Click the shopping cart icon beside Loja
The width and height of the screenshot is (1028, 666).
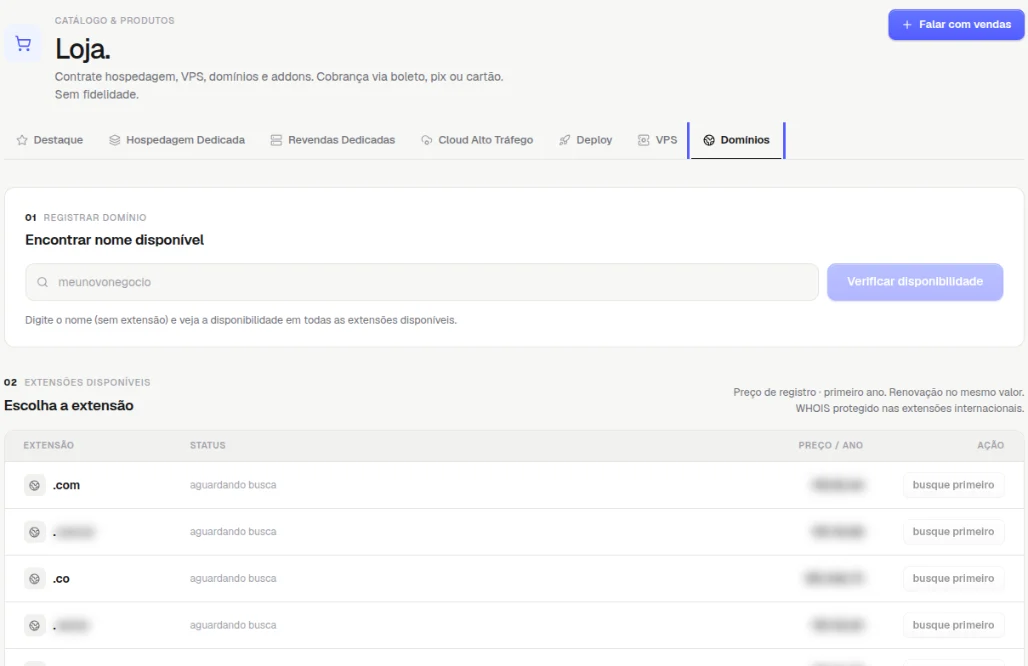click(23, 44)
